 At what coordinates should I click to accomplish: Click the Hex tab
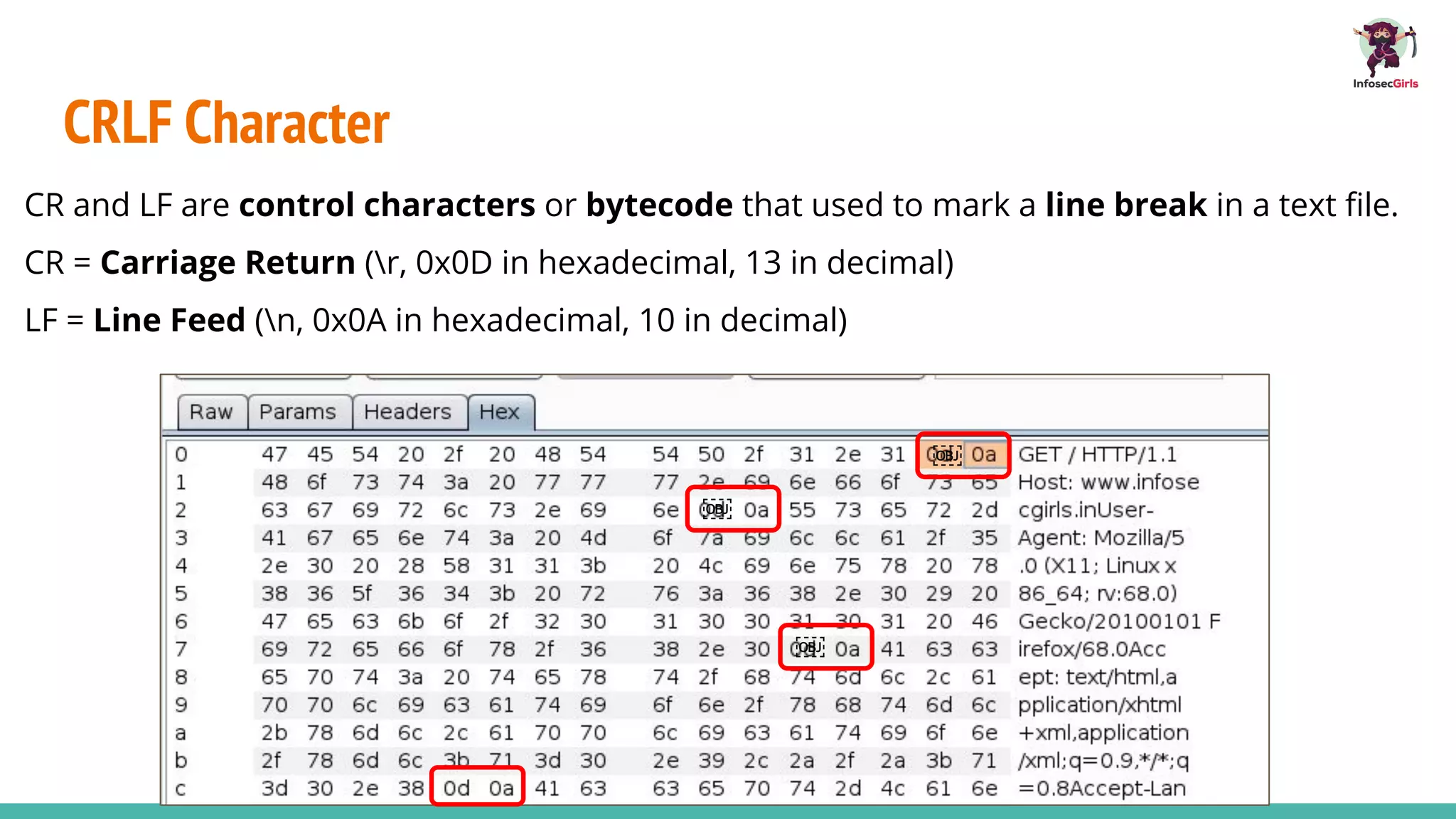pyautogui.click(x=499, y=412)
